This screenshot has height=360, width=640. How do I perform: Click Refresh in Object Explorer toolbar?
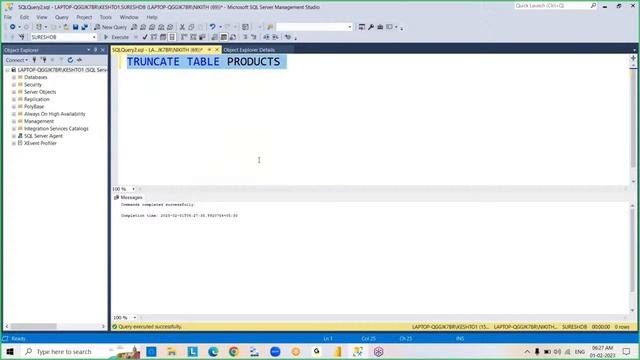coord(70,60)
